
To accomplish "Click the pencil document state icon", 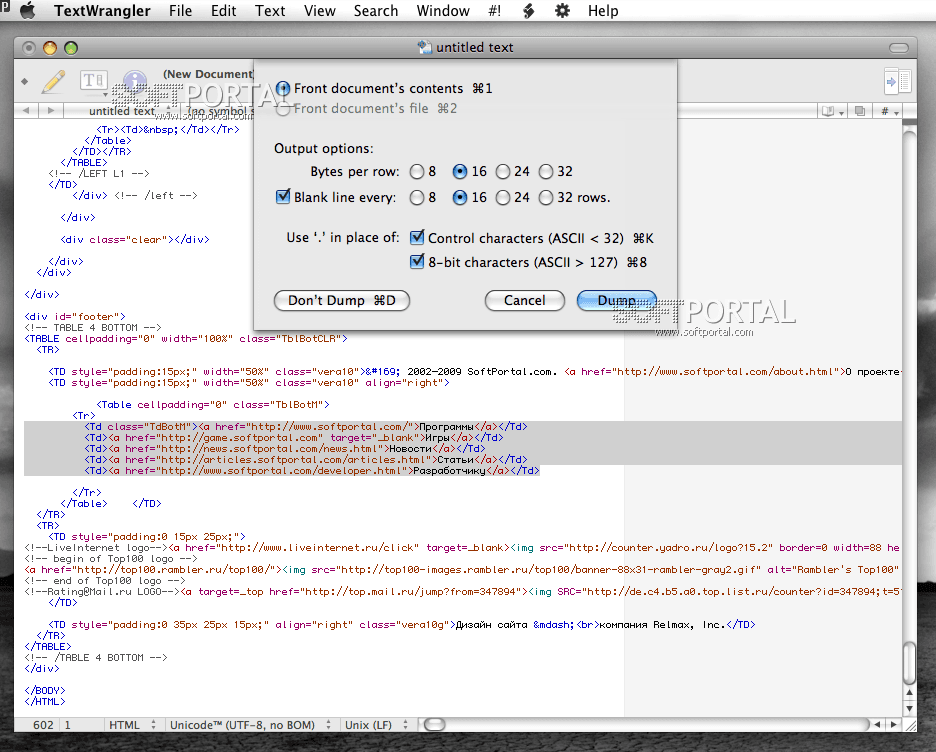I will [x=53, y=81].
